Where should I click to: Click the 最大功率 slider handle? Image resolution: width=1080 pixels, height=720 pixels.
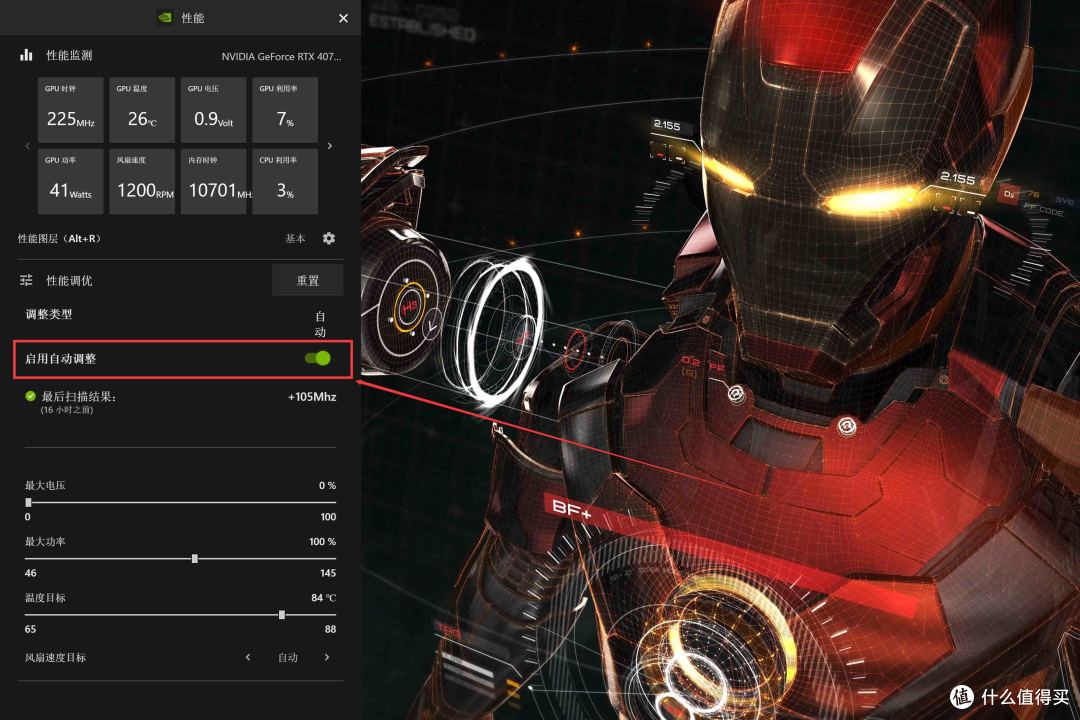(x=195, y=558)
